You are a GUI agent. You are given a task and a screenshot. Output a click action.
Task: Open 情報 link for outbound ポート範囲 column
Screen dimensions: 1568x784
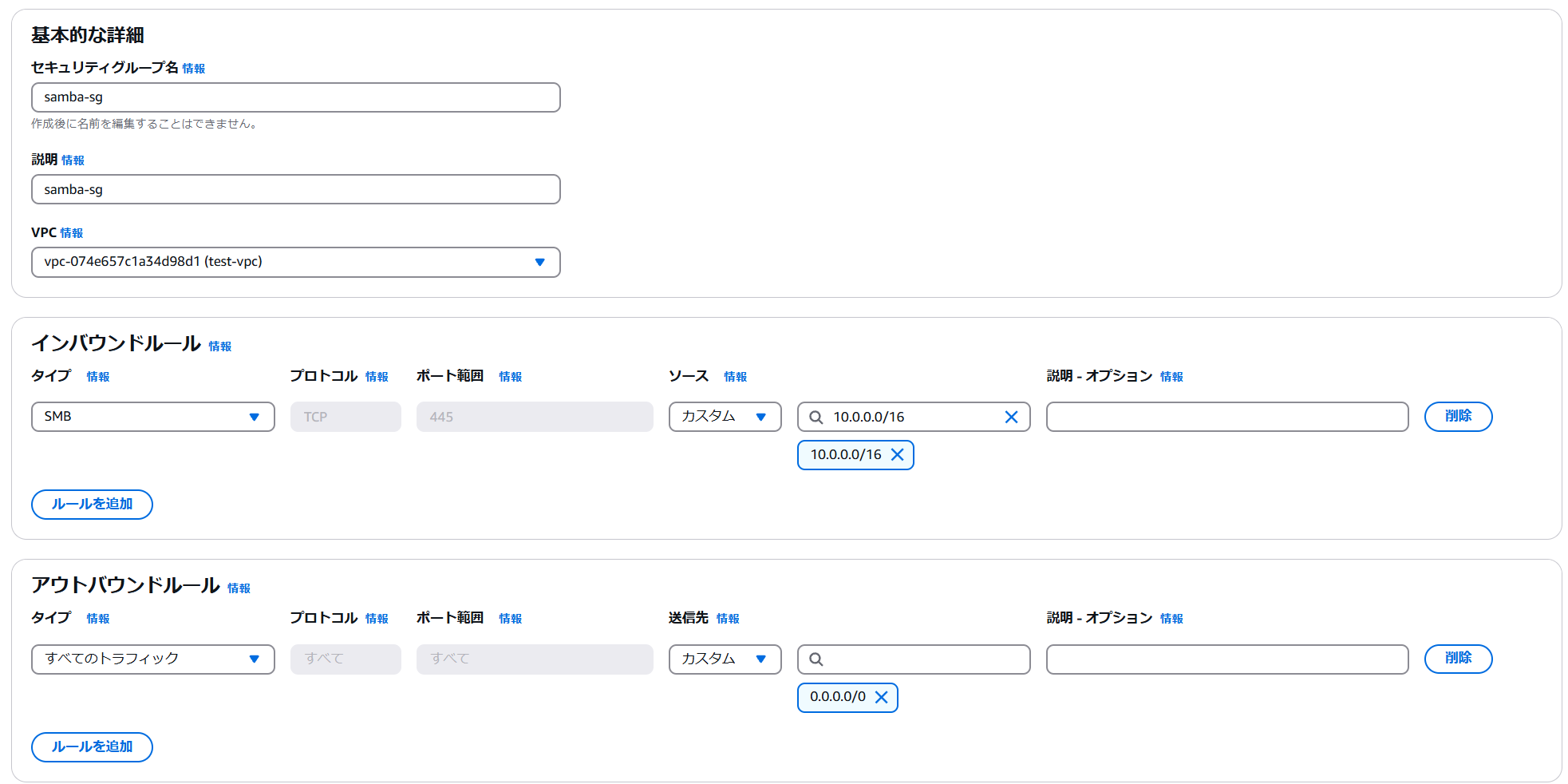pyautogui.click(x=511, y=619)
